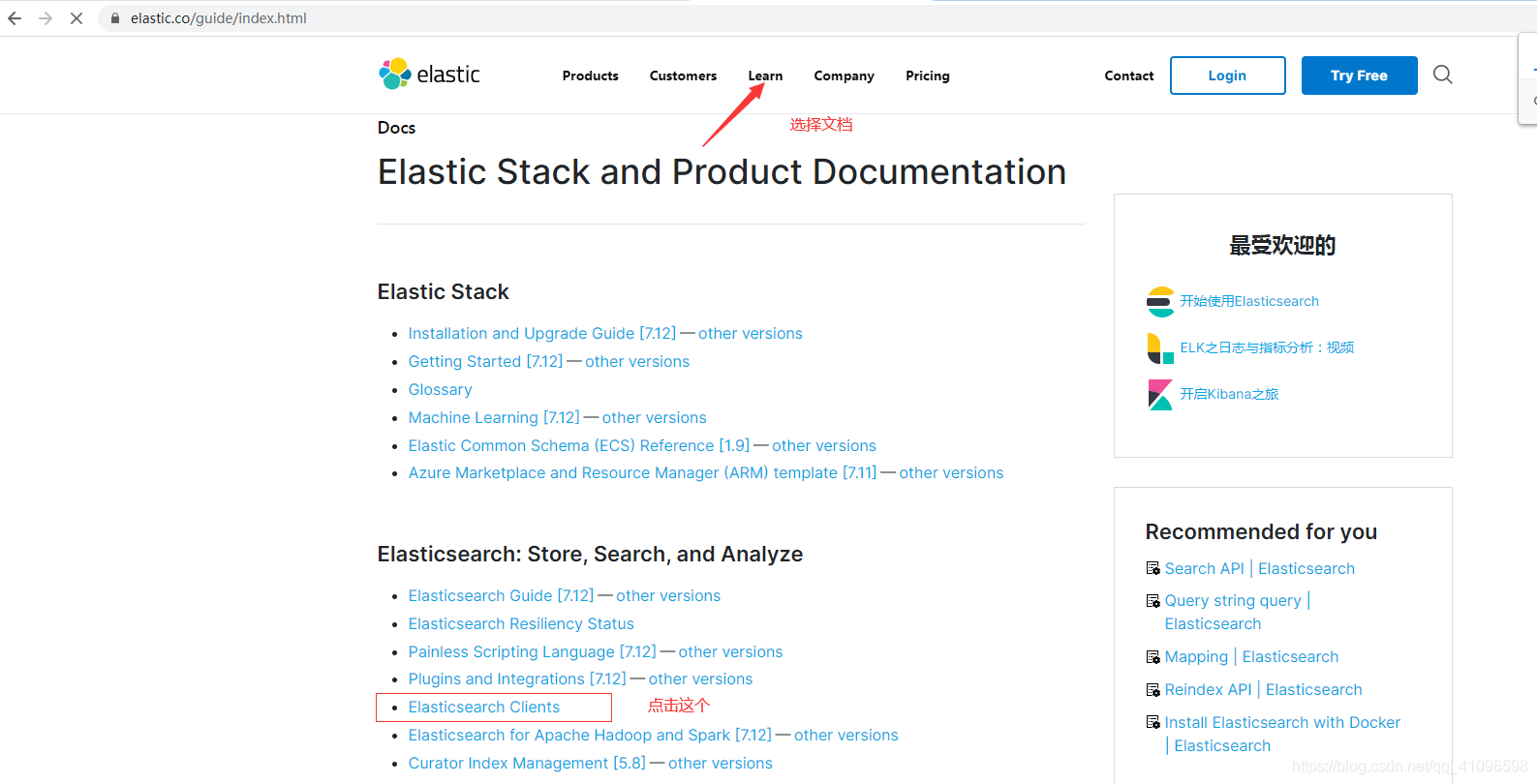Open the Learn menu

pos(765,75)
